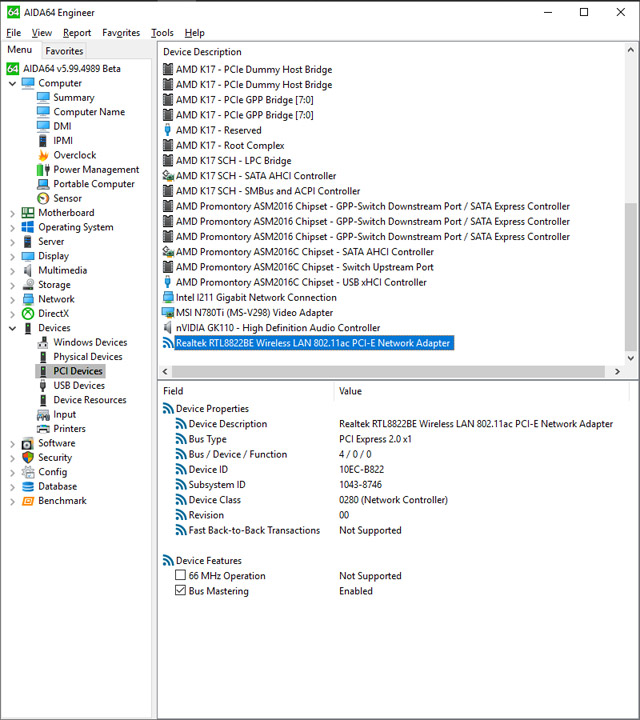Select Computer Name in the tree
The width and height of the screenshot is (640, 720).
pos(89,112)
